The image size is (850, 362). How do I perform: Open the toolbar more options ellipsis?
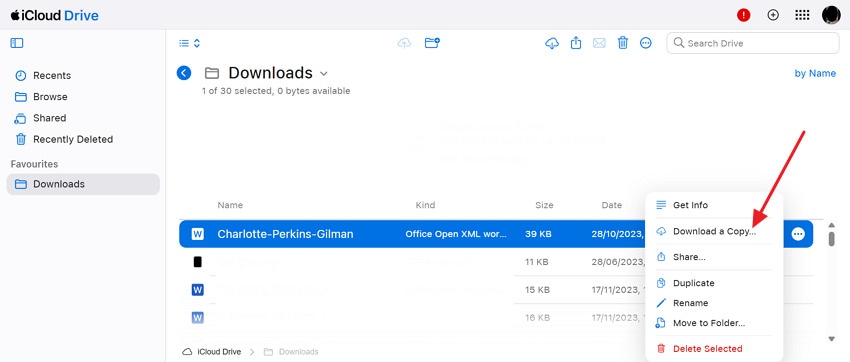pyautogui.click(x=646, y=43)
